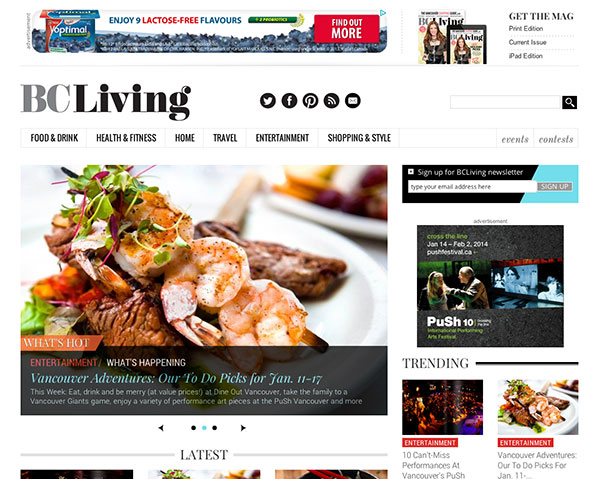Open the events link
The height and width of the screenshot is (479, 600).
(x=515, y=139)
